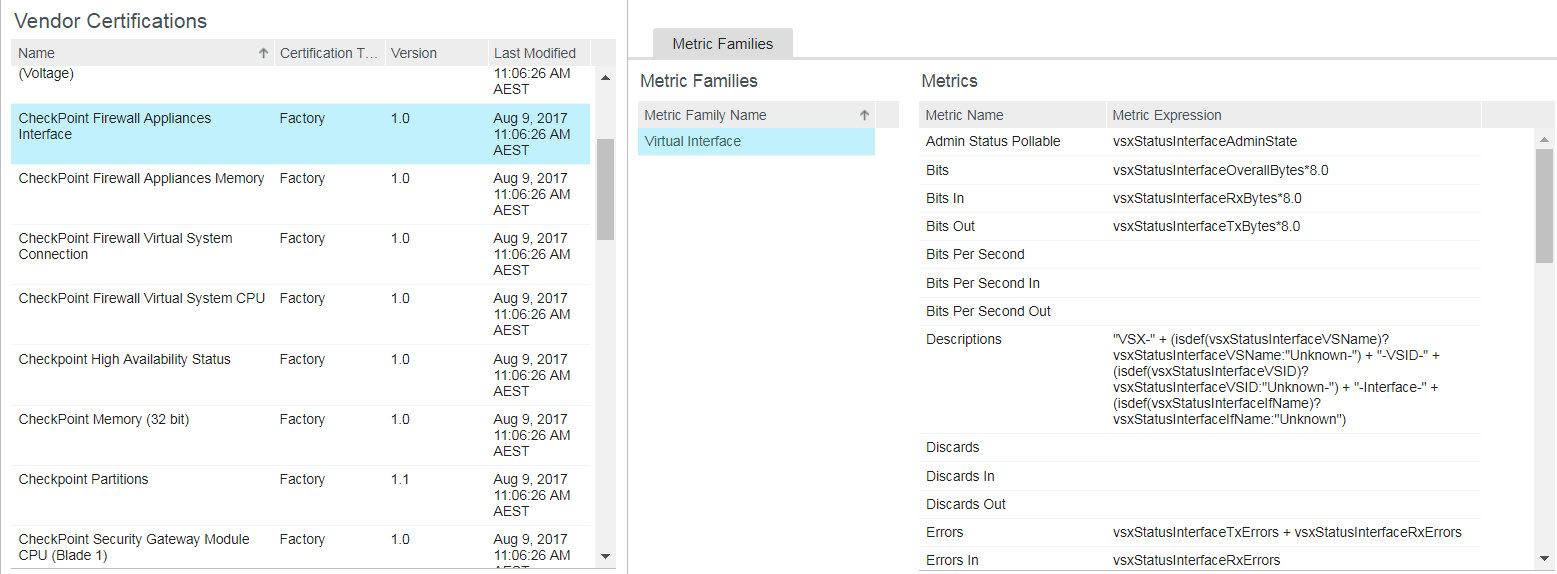Viewport: 1557px width, 574px height.
Task: Click the vendor list scroll up arrow
Action: 605,77
